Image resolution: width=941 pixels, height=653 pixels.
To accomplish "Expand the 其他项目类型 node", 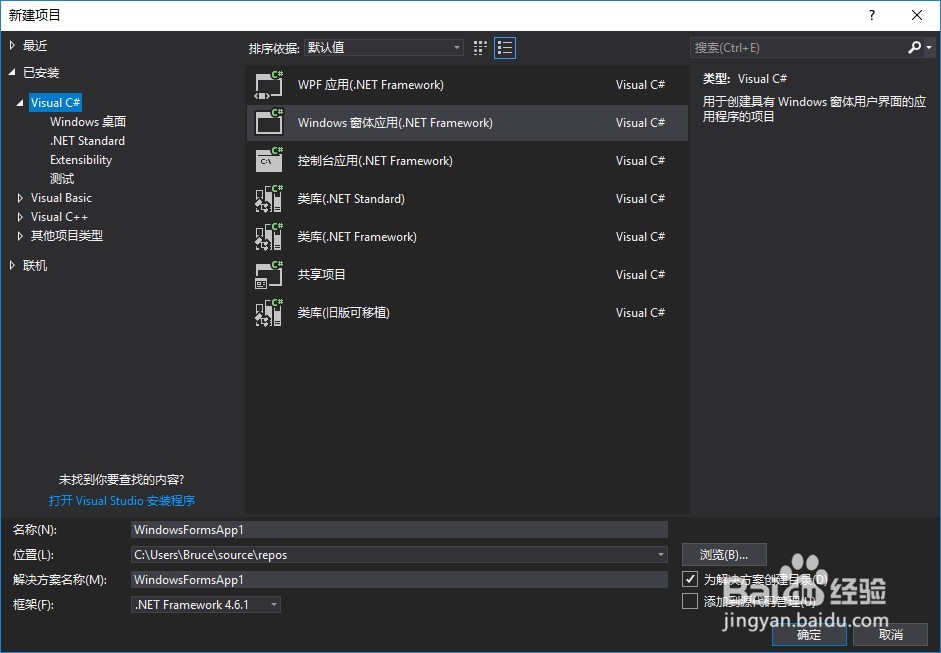I will (20, 236).
